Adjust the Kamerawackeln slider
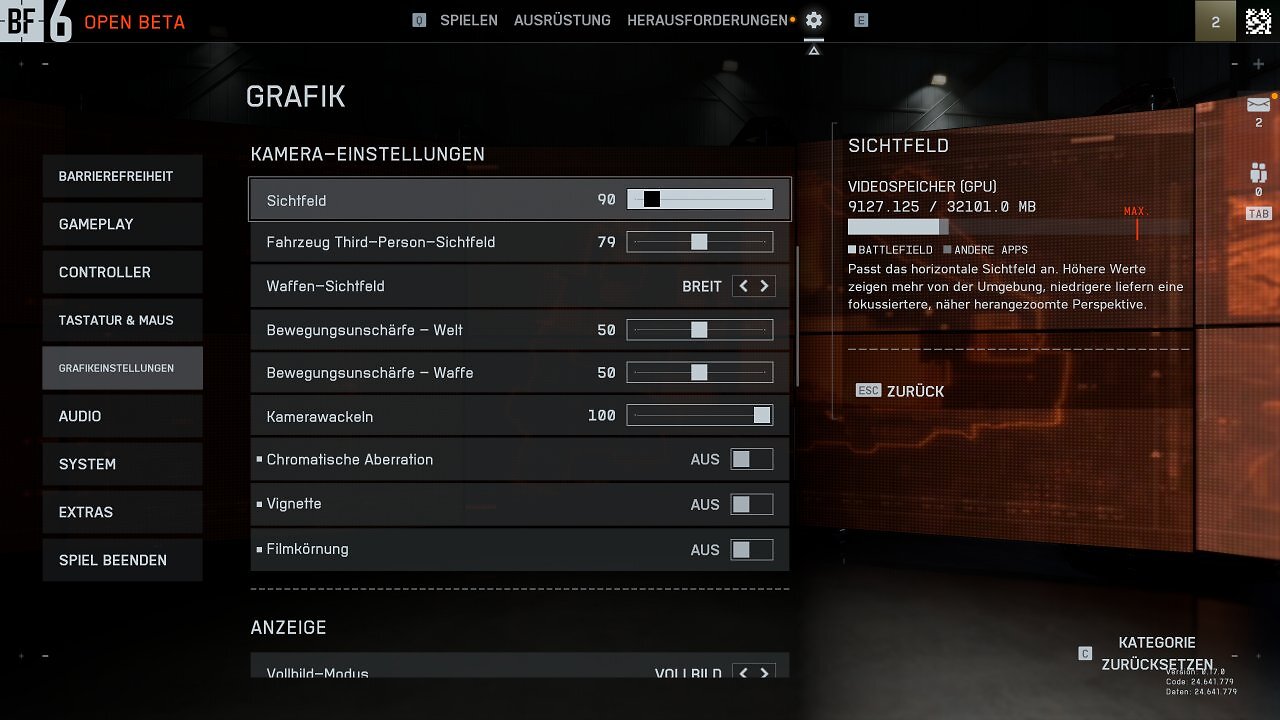This screenshot has width=1280, height=720. (x=700, y=415)
